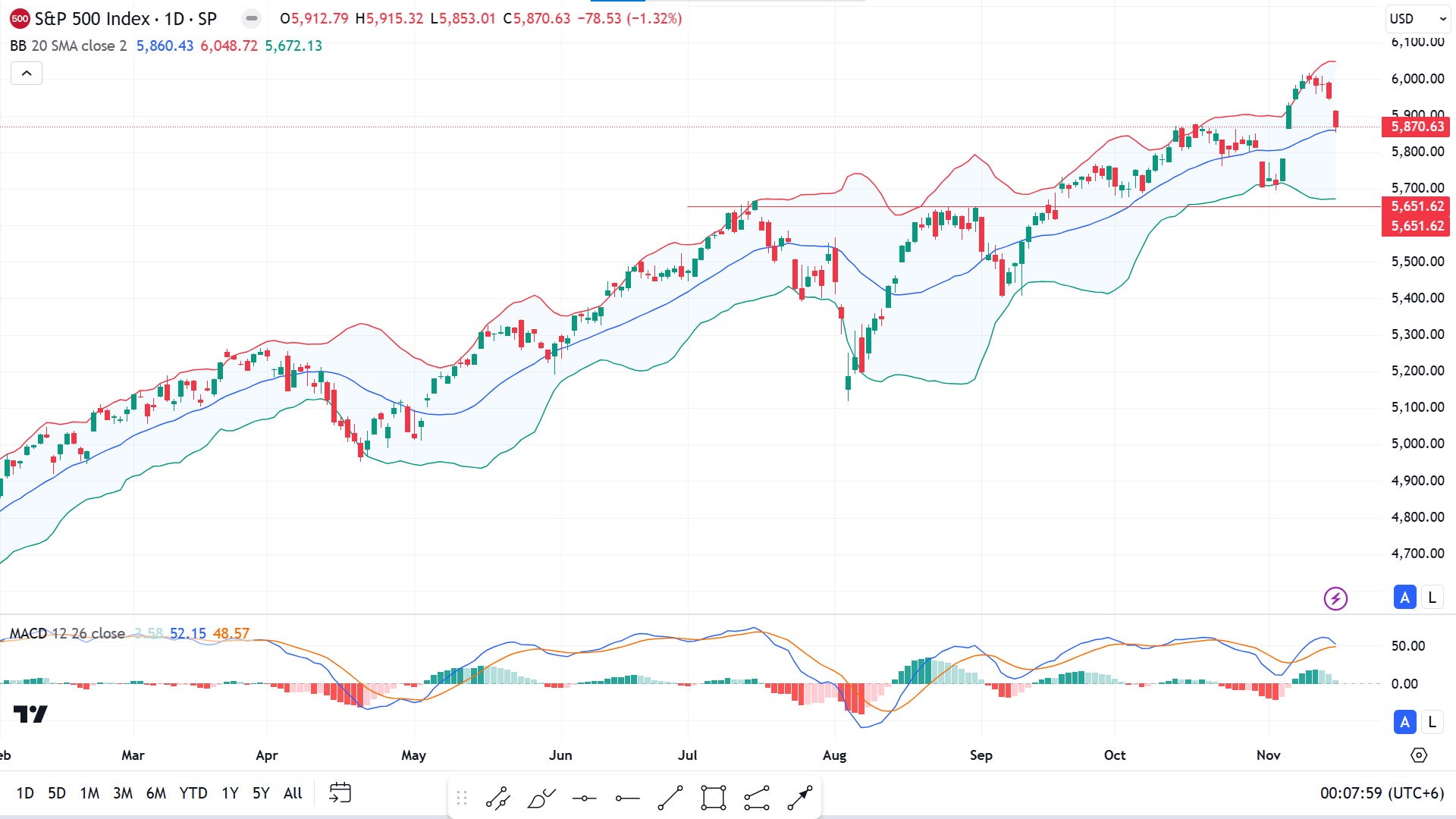This screenshot has height=819, width=1456.
Task: Click the green BB lower value 5,672.13
Action: click(293, 45)
